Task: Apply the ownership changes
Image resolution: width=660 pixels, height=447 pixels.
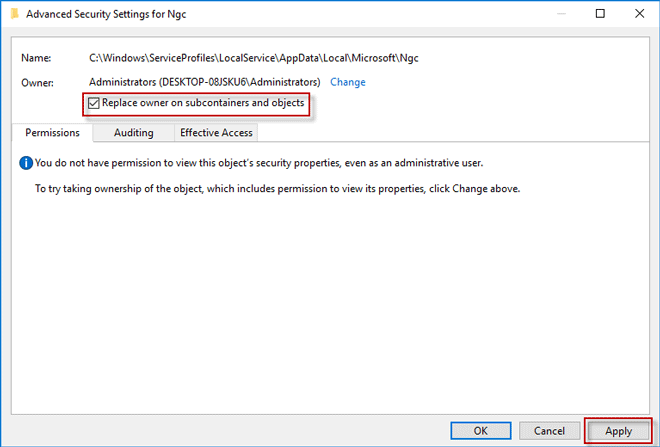Action: coord(618,431)
